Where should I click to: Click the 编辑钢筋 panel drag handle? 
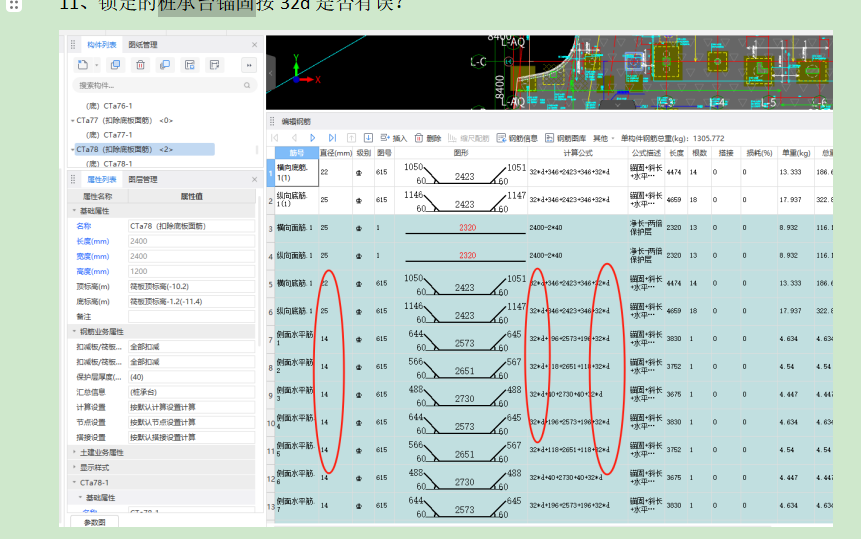(272, 121)
